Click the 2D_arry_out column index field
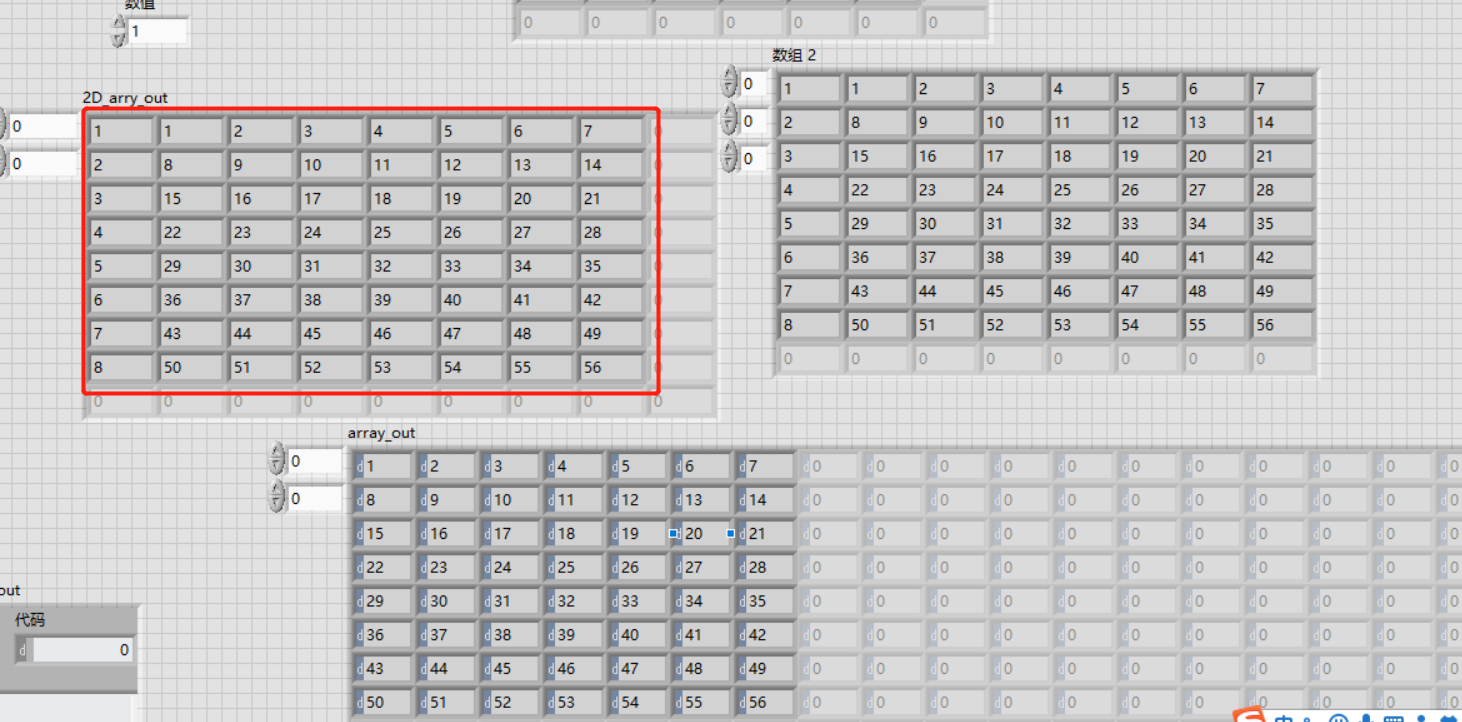The image size is (1462, 722). 43,163
